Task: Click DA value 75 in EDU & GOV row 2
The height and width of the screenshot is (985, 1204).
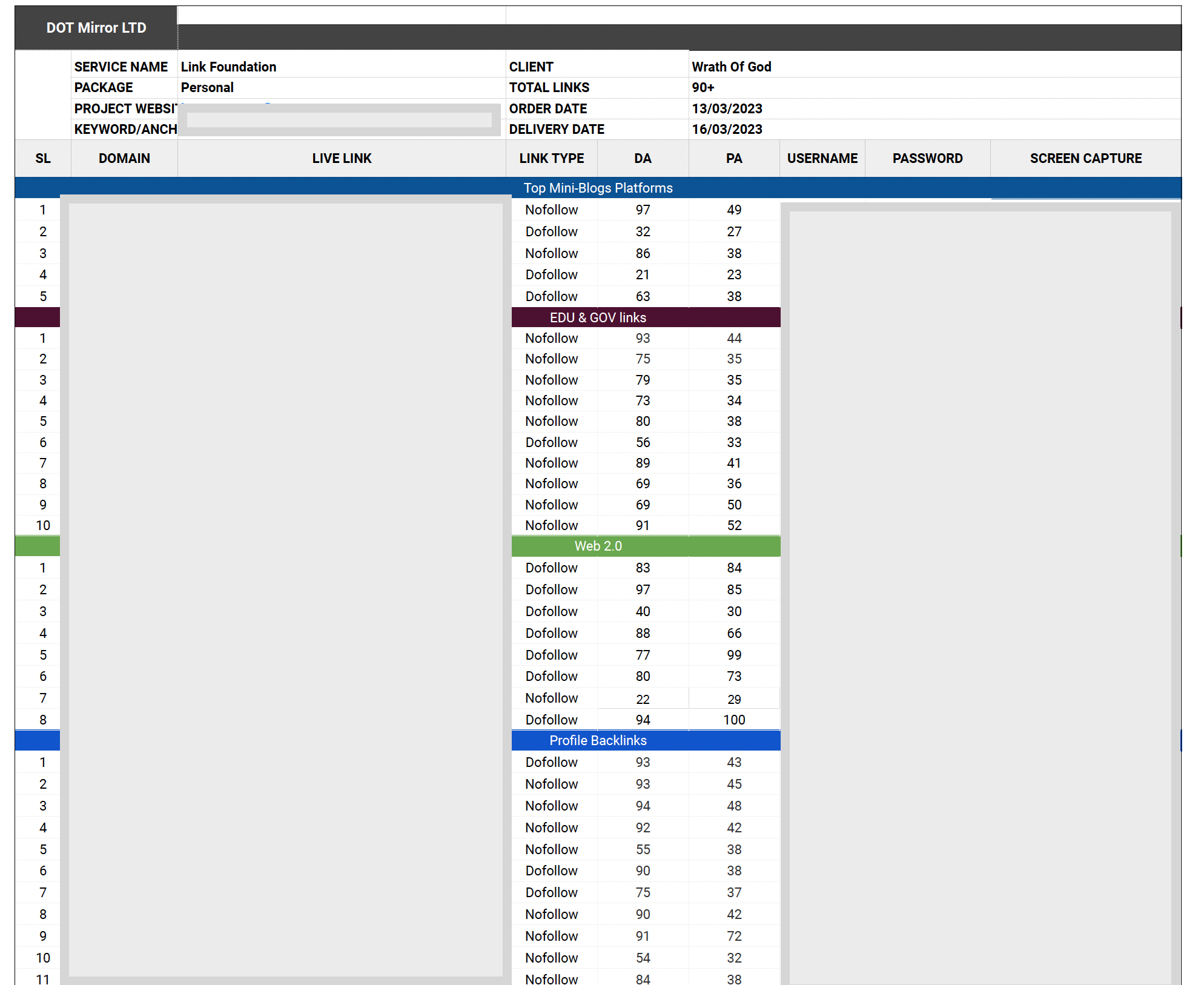Action: 643,359
